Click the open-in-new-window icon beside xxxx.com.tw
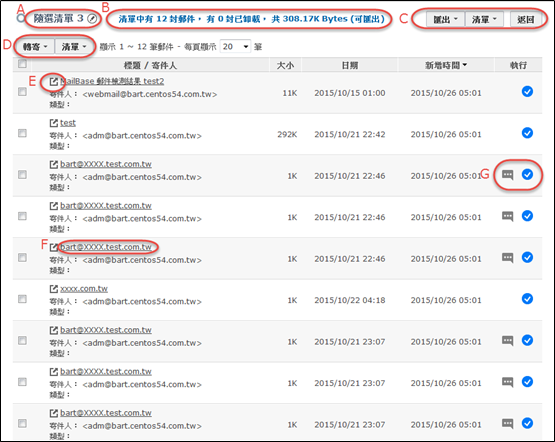 53,289
